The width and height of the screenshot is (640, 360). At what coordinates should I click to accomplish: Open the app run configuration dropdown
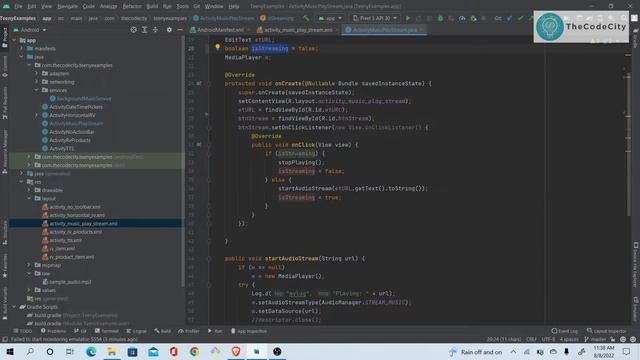[x=330, y=18]
